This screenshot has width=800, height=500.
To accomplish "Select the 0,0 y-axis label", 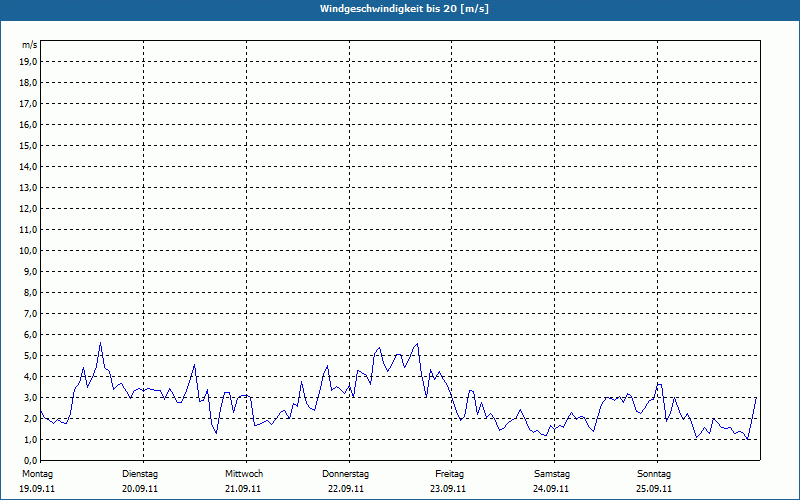I will [x=30, y=460].
